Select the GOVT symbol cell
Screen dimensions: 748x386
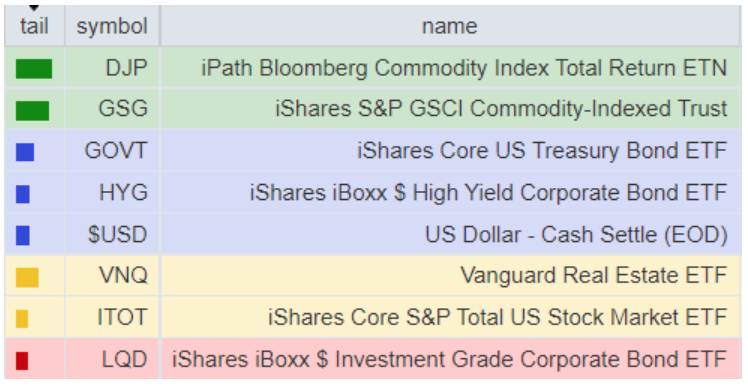[x=112, y=151]
